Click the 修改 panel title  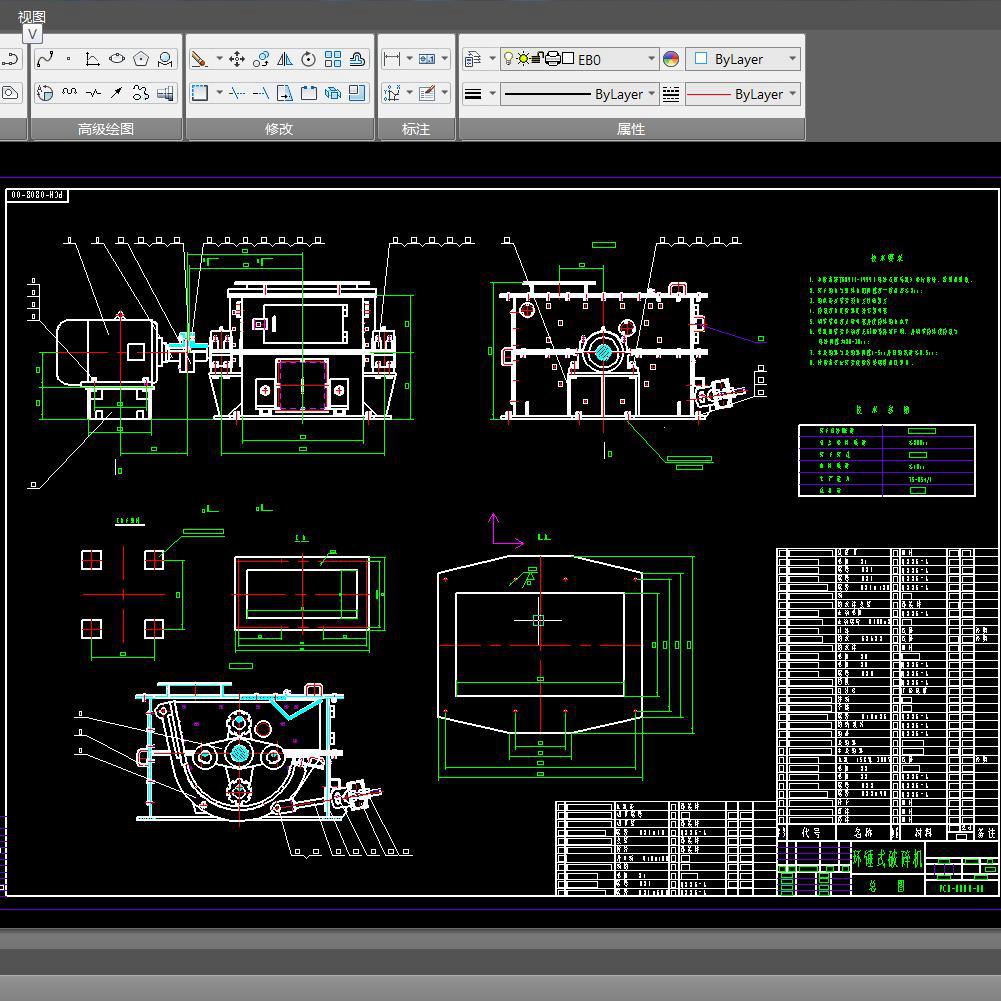tap(279, 129)
